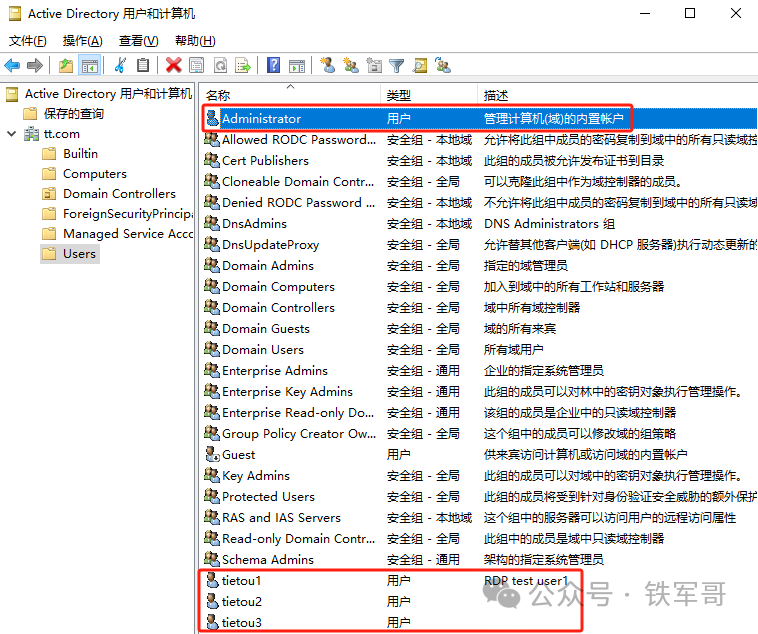Viewport: 758px width, 634px height.
Task: Open the 帮助(H) menu
Action: (195, 41)
